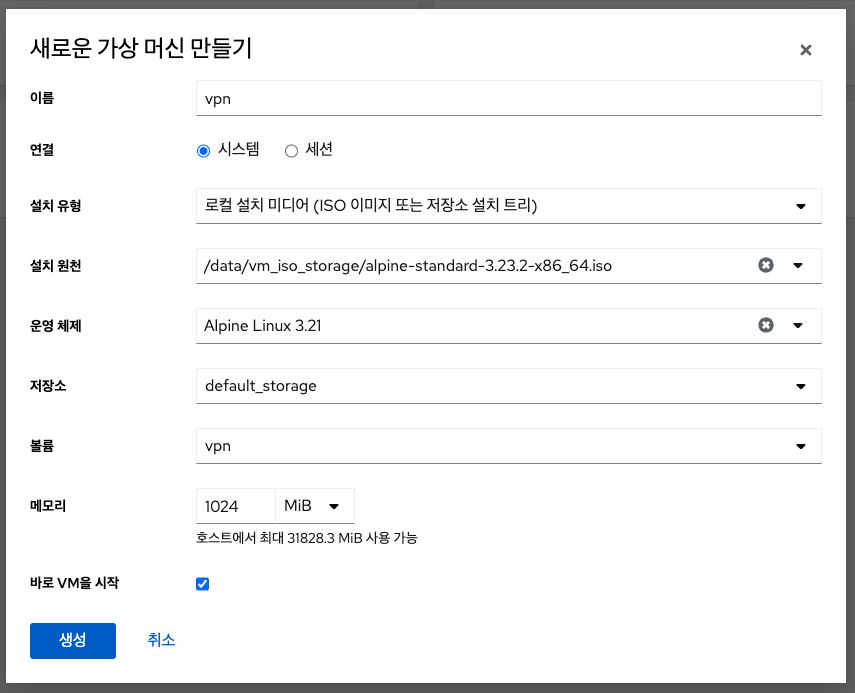Open the 설치 유형 dropdown
Screen dimensions: 855x693
(x=508, y=206)
